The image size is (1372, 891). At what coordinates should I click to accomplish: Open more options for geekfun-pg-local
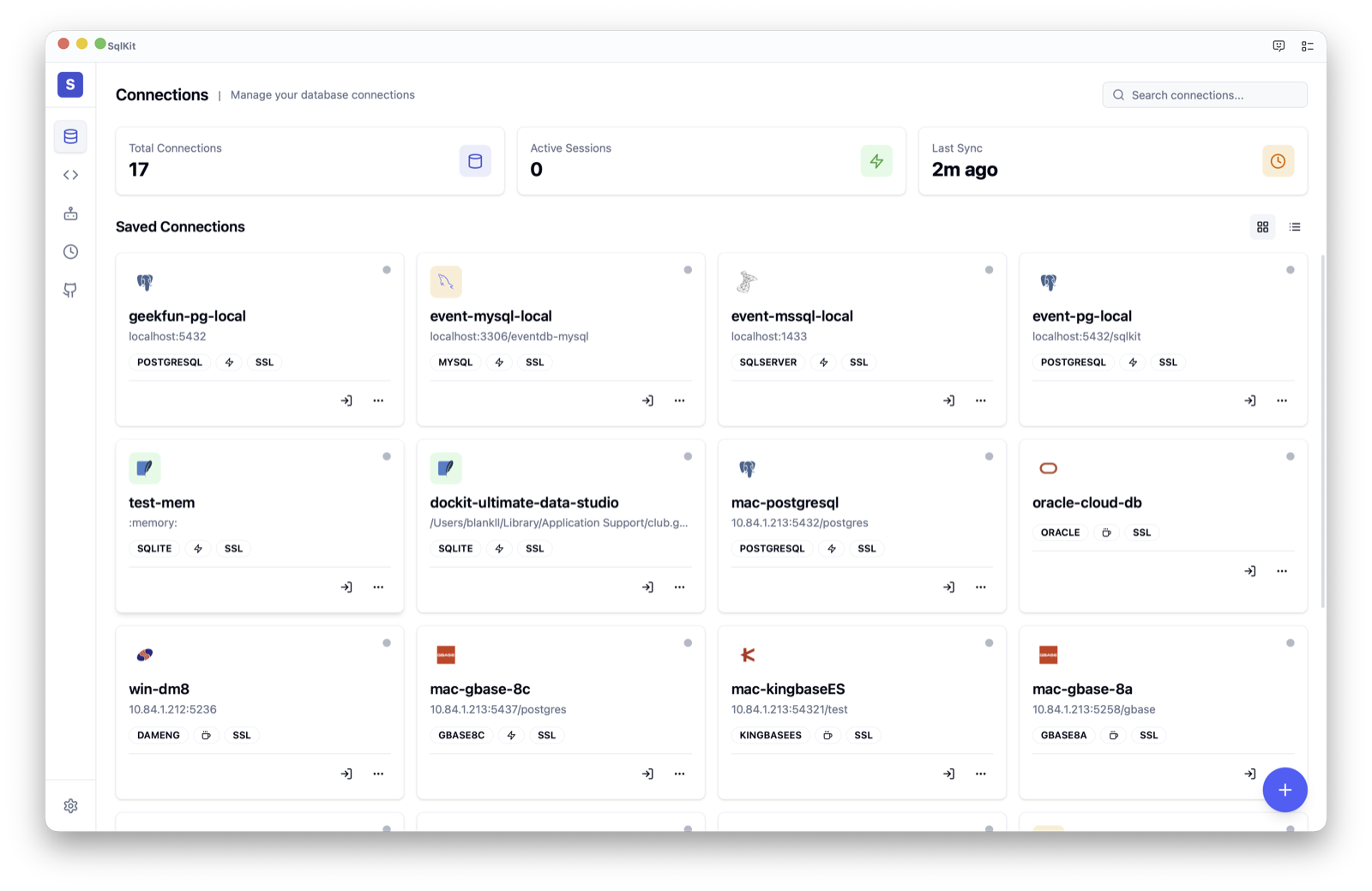(x=378, y=400)
